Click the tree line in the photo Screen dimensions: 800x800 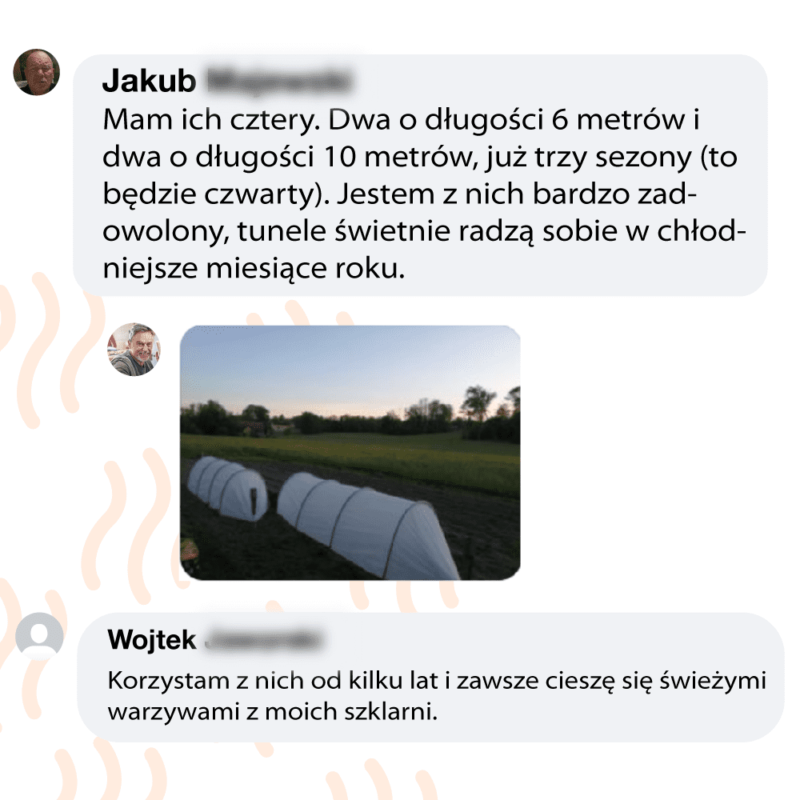pyautogui.click(x=350, y=416)
